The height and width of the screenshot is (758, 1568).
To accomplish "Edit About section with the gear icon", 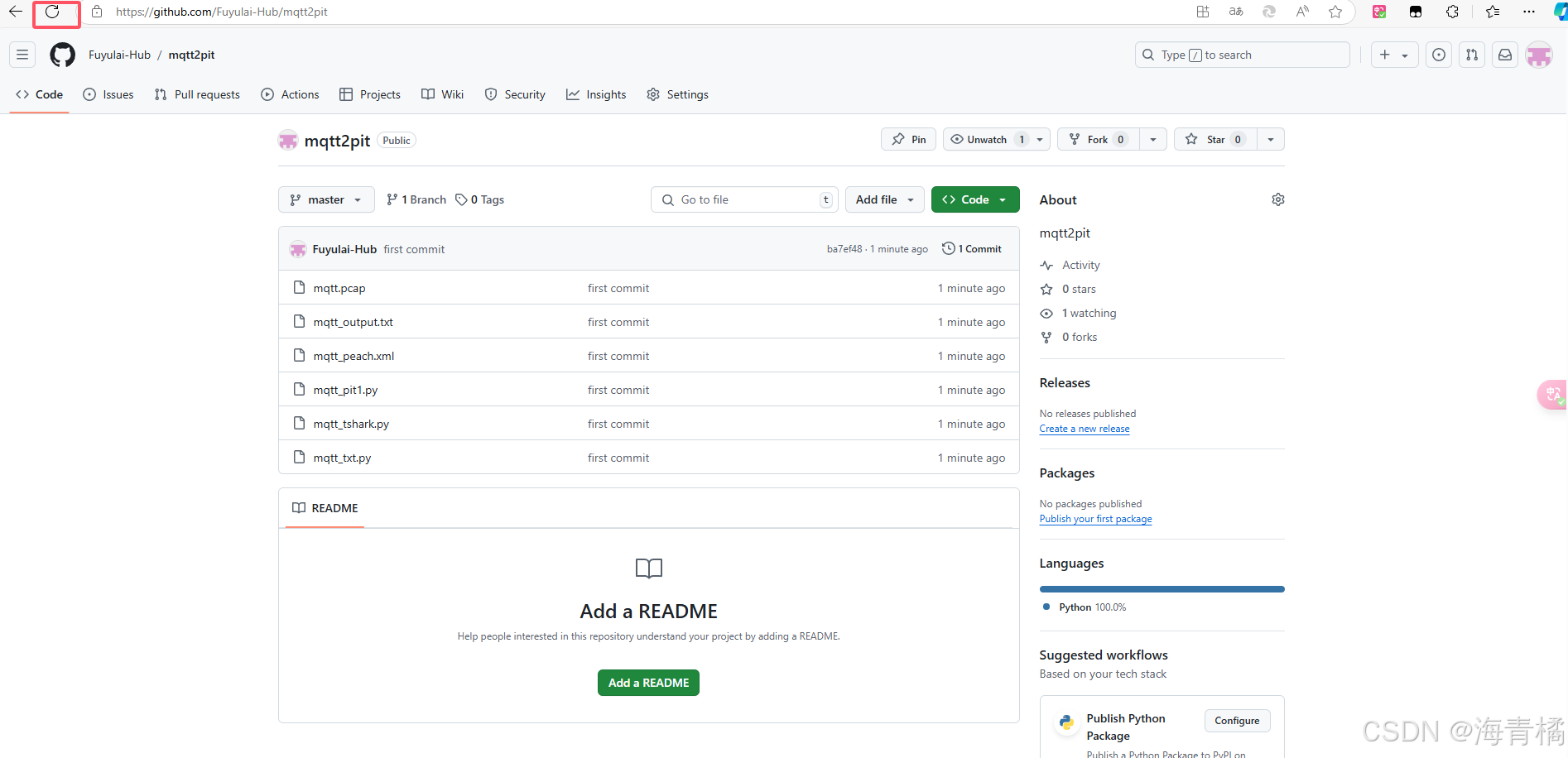I will pyautogui.click(x=1277, y=199).
